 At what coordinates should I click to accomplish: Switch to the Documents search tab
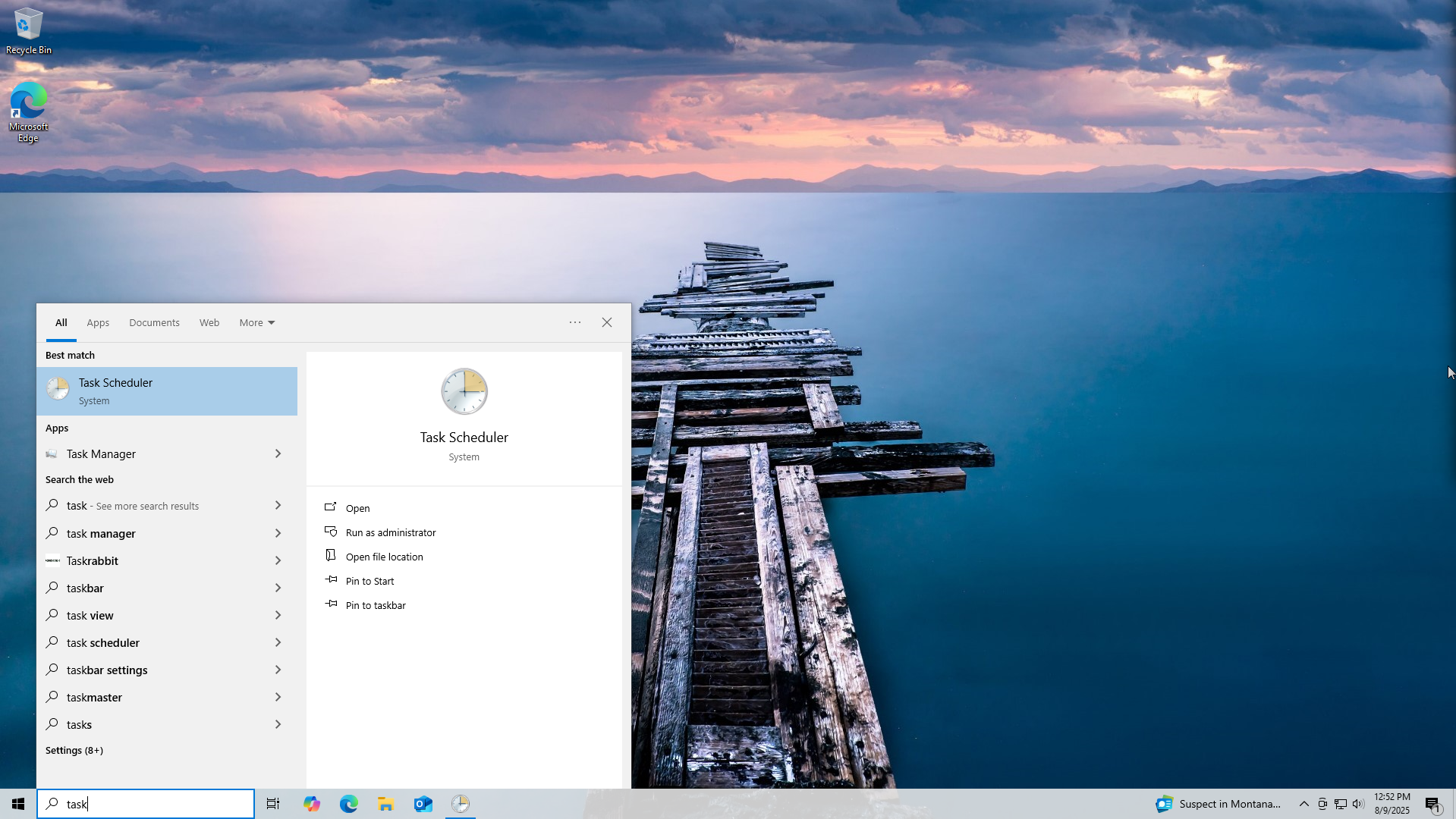pos(154,323)
